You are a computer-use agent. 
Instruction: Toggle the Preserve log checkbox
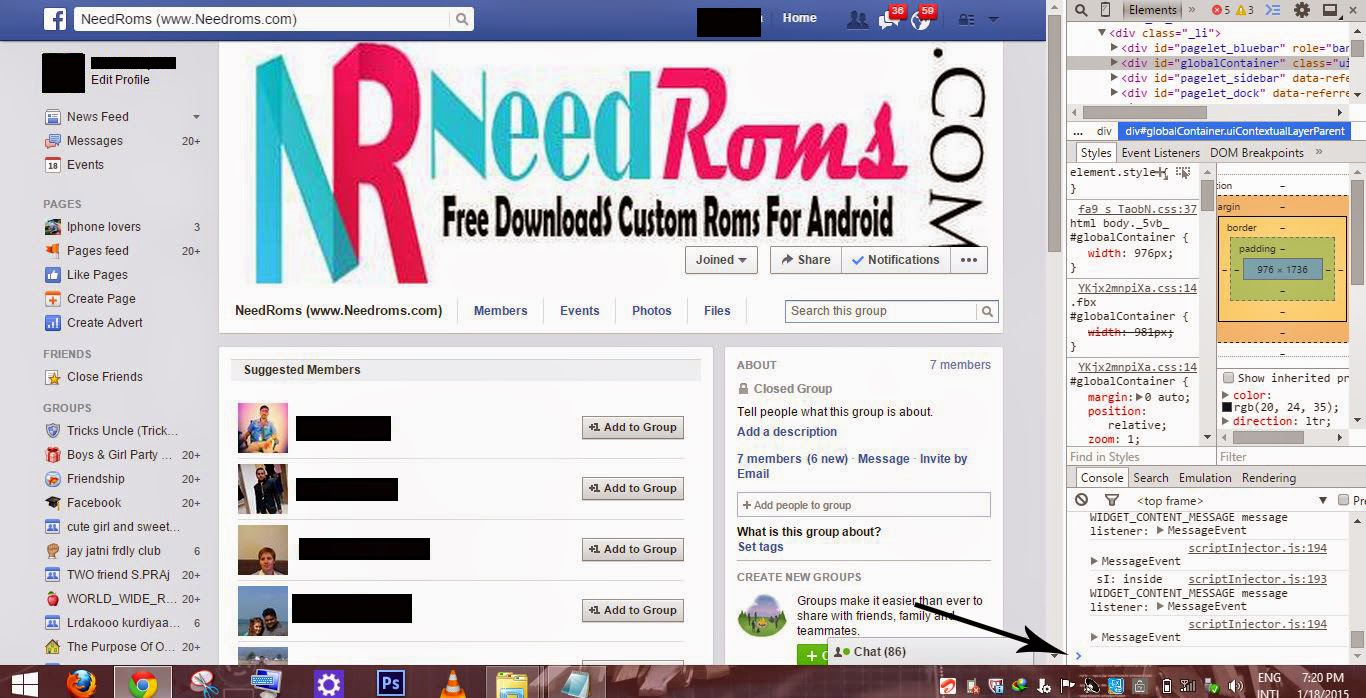click(1343, 500)
